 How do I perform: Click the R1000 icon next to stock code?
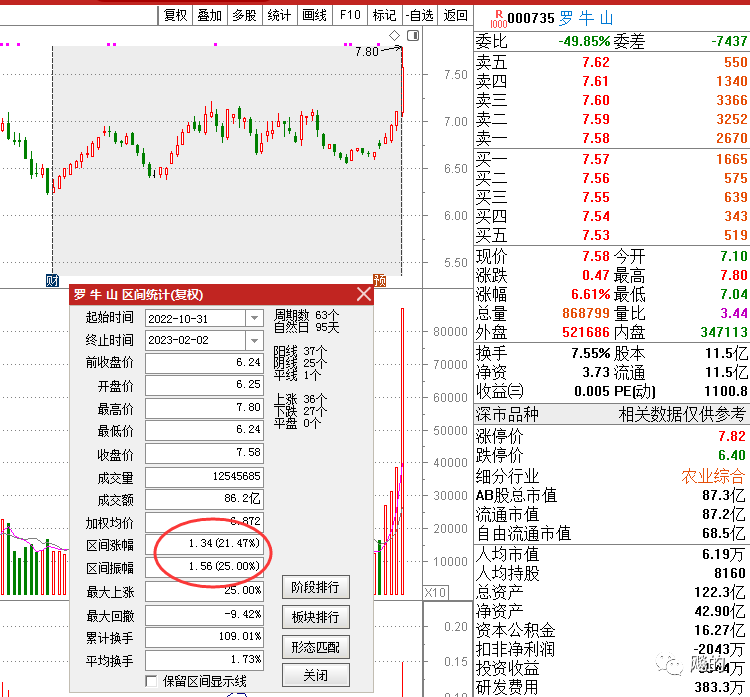[x=498, y=19]
